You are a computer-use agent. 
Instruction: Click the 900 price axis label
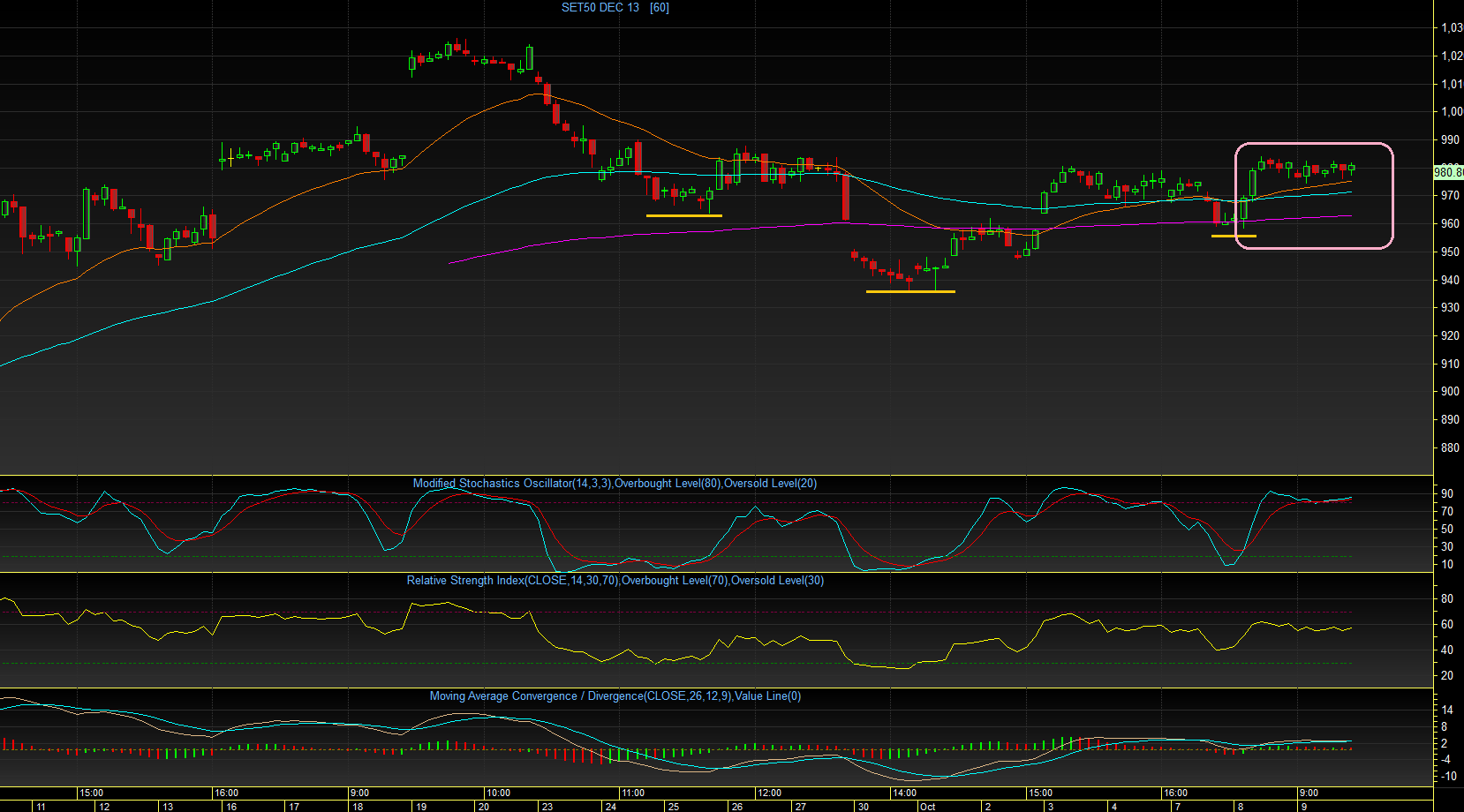(x=1451, y=391)
